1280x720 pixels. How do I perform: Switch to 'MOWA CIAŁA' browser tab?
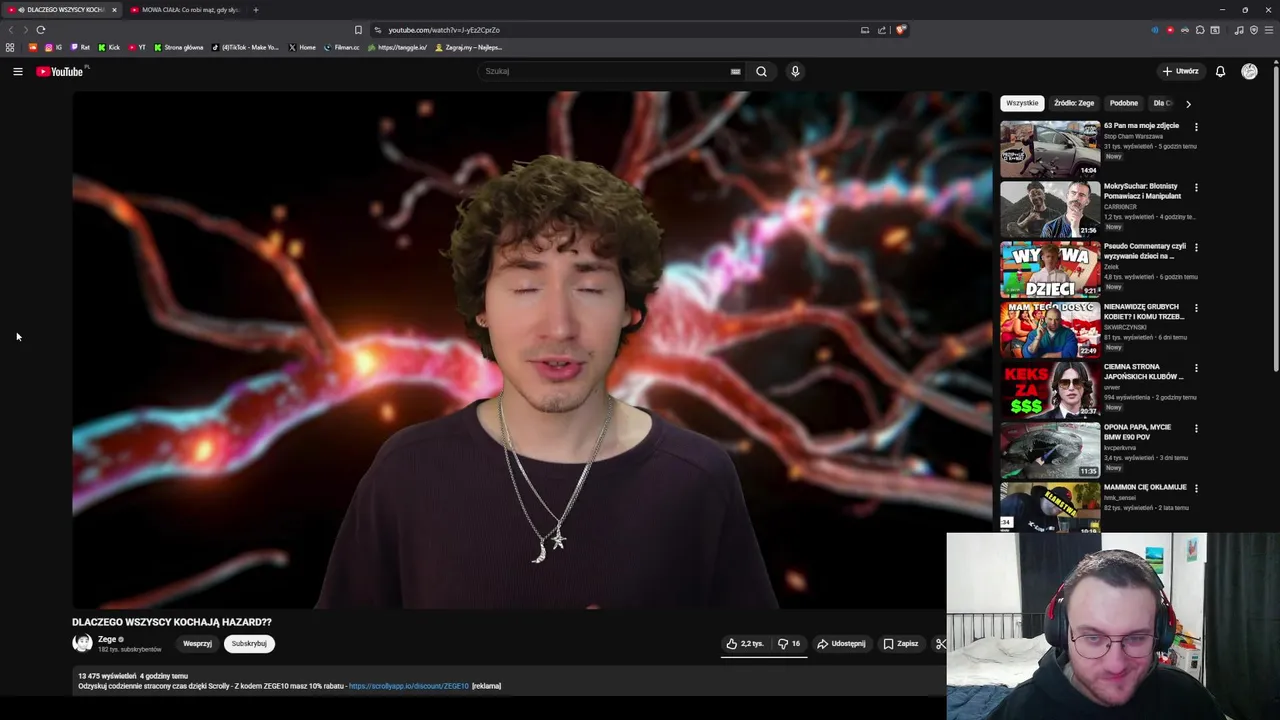pos(186,10)
